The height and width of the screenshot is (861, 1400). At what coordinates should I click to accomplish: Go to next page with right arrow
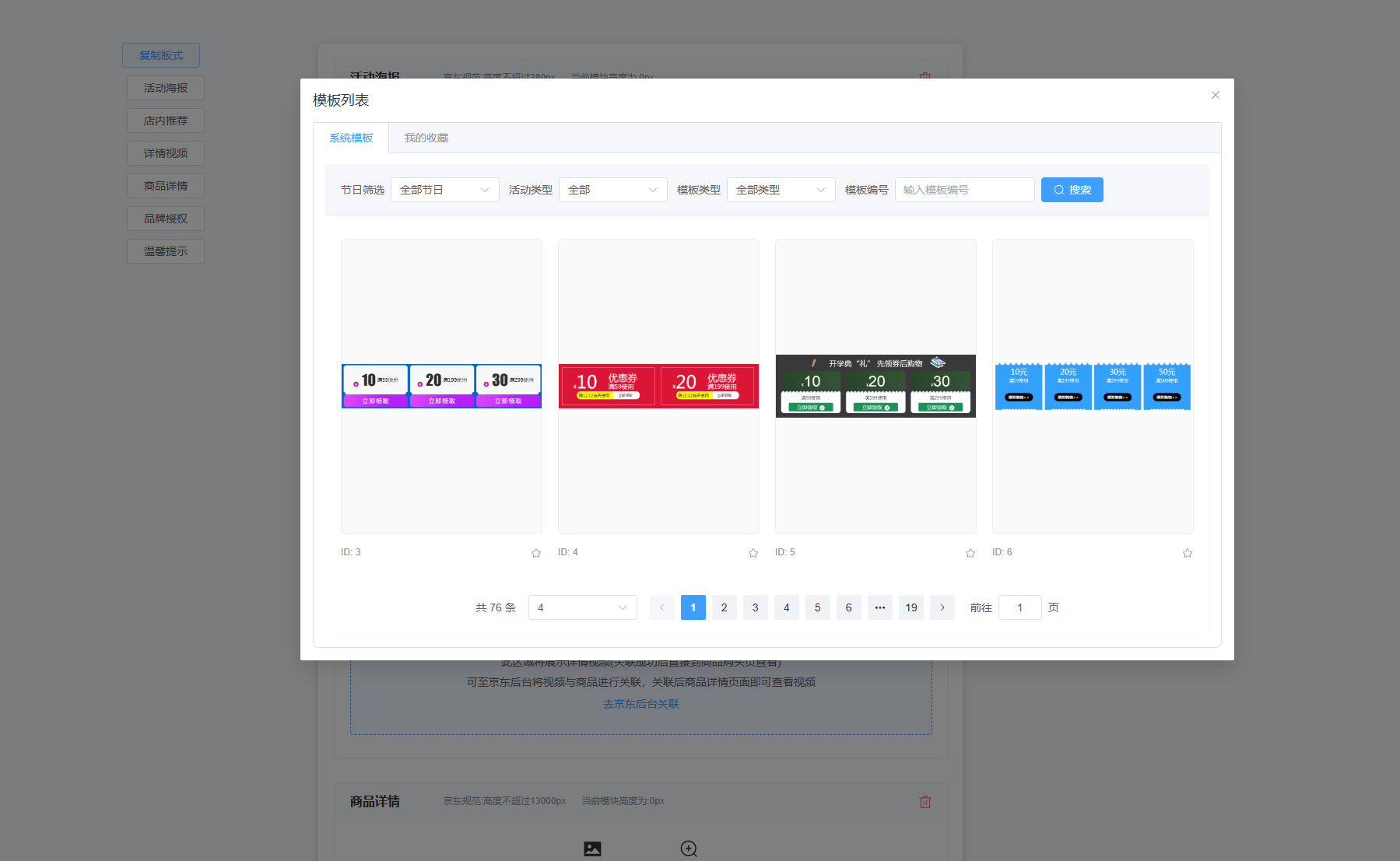[942, 607]
